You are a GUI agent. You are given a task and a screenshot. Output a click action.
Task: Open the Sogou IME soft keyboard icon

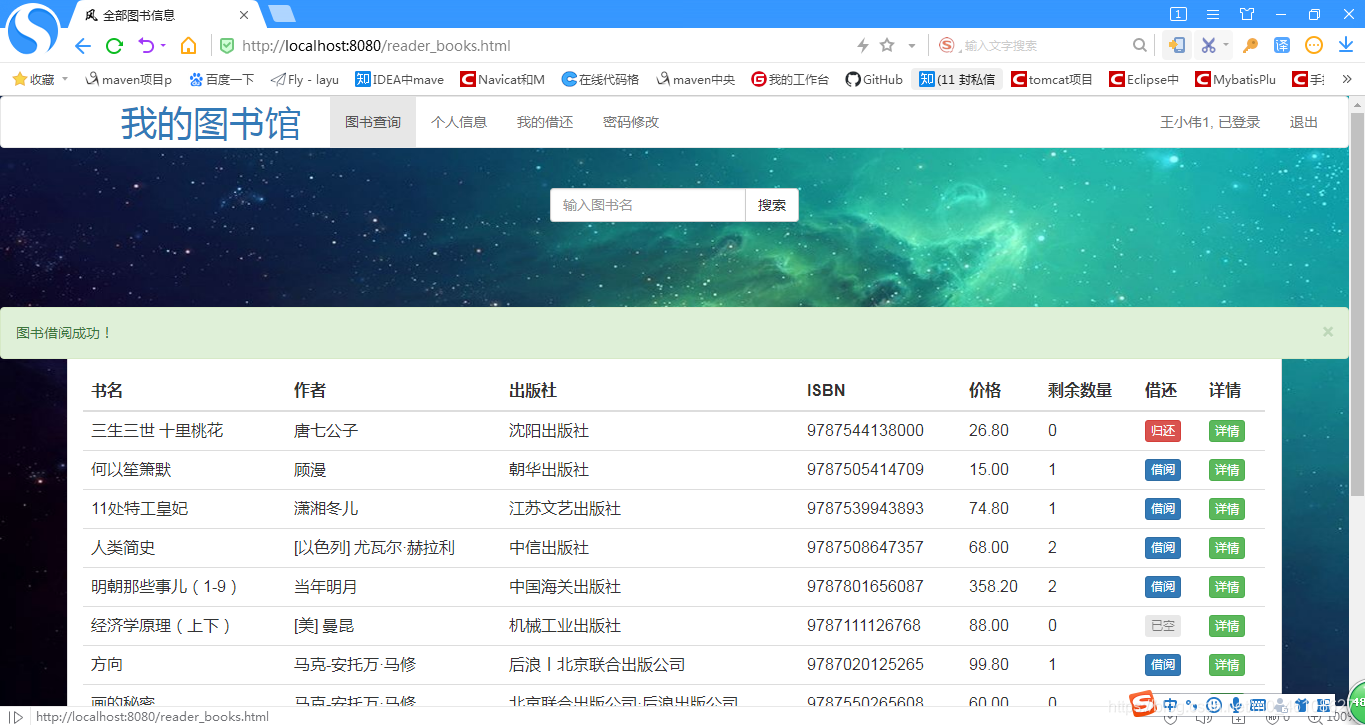pos(1257,704)
